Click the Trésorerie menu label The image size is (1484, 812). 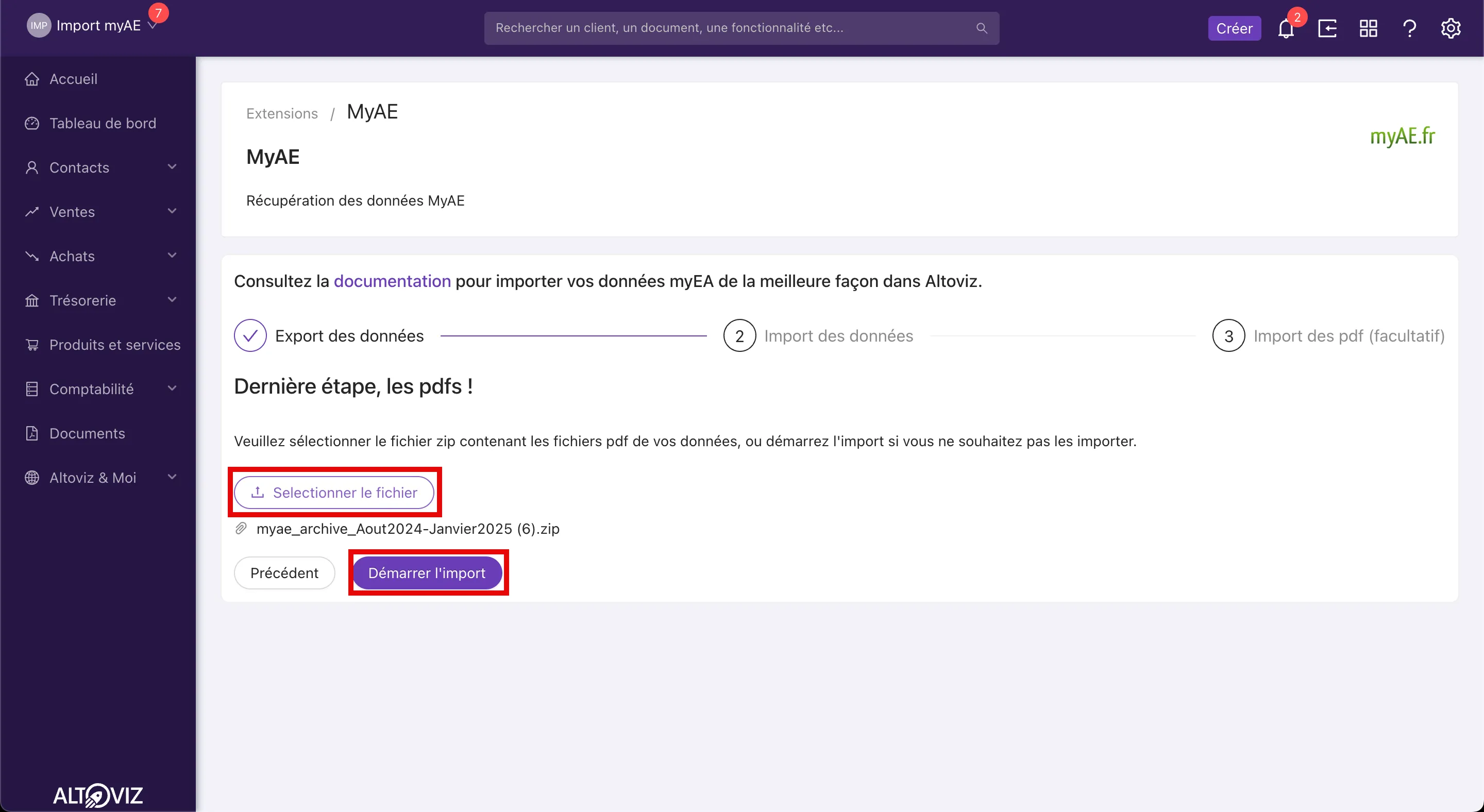click(x=82, y=300)
